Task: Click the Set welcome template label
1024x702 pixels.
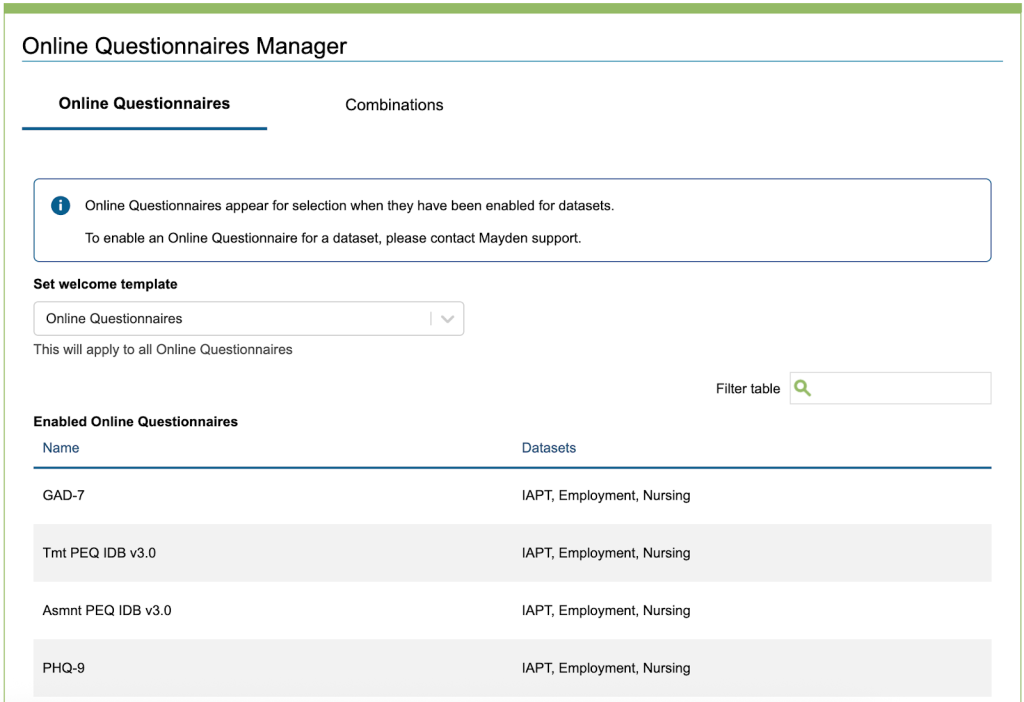Action: coord(105,284)
